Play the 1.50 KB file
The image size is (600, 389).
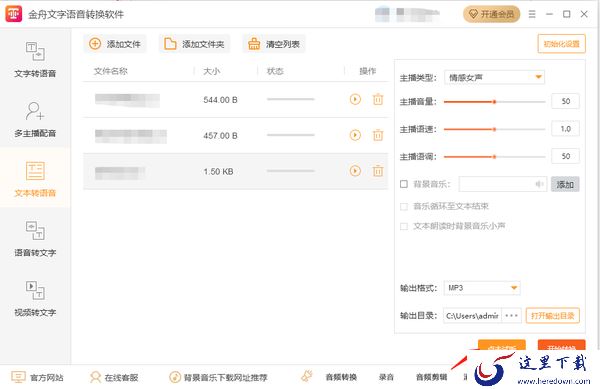coord(355,171)
